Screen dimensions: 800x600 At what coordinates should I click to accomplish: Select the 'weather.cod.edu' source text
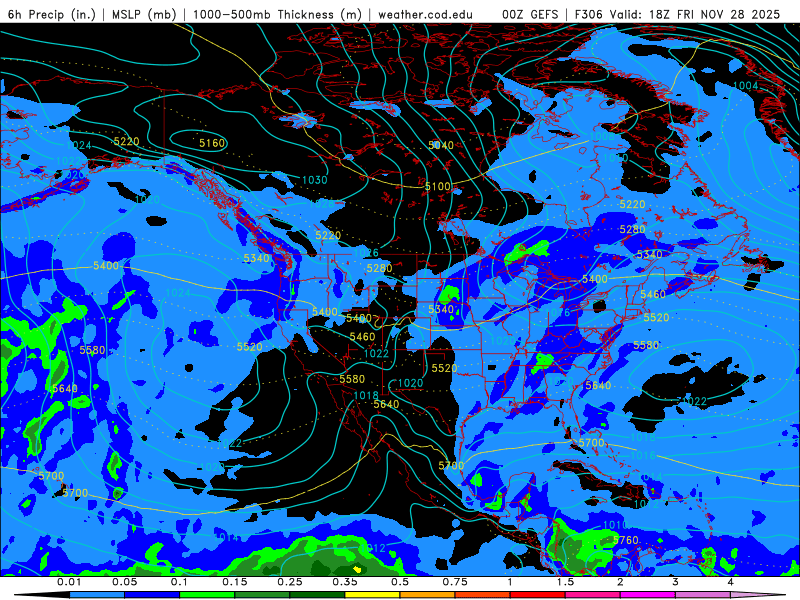pos(425,14)
